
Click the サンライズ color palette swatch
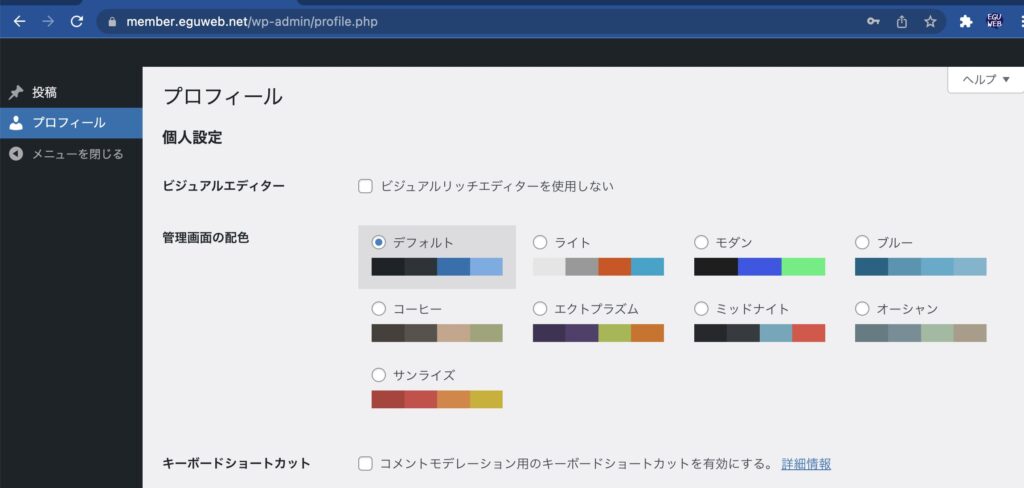coord(436,399)
